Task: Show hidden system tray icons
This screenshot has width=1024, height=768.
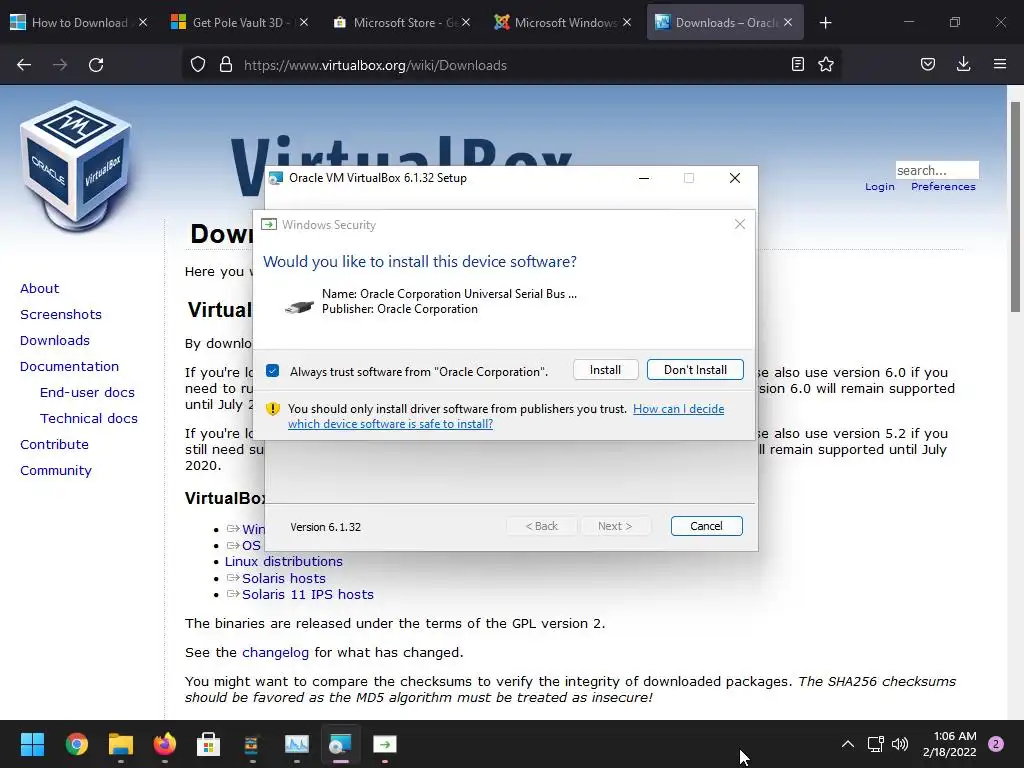Action: point(848,744)
